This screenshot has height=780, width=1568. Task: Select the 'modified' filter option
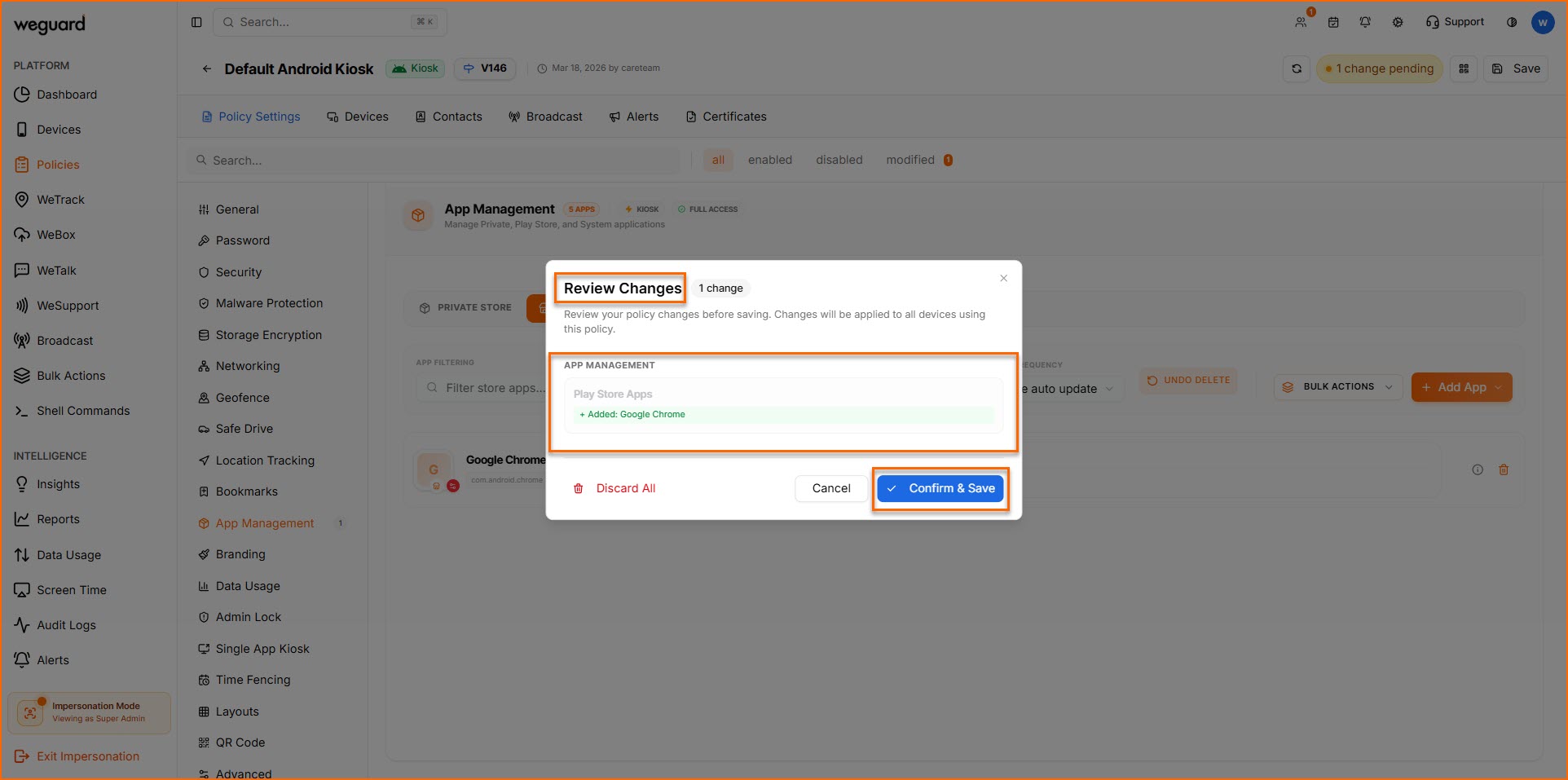(x=910, y=160)
